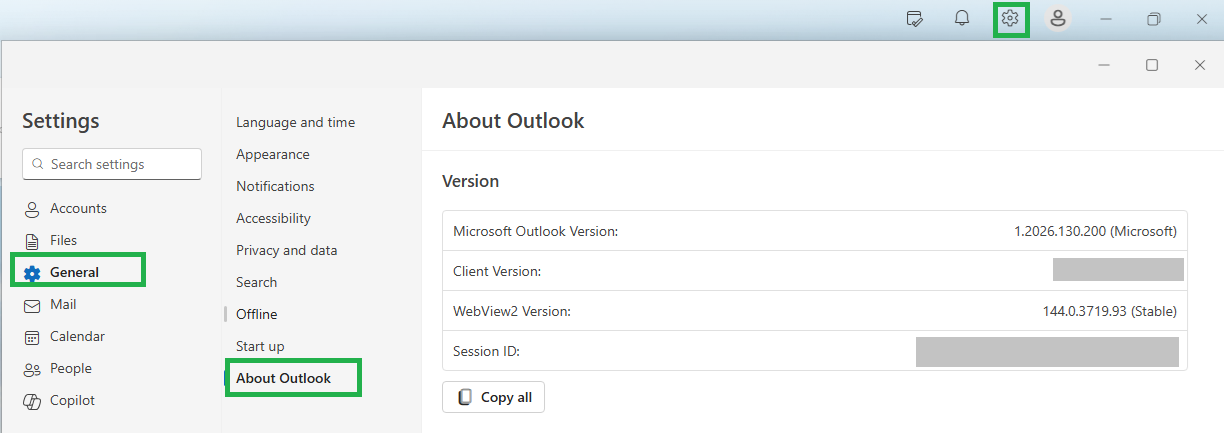Screen dimensions: 1224x433
Task: Select the General settings category
Action: click(x=74, y=272)
